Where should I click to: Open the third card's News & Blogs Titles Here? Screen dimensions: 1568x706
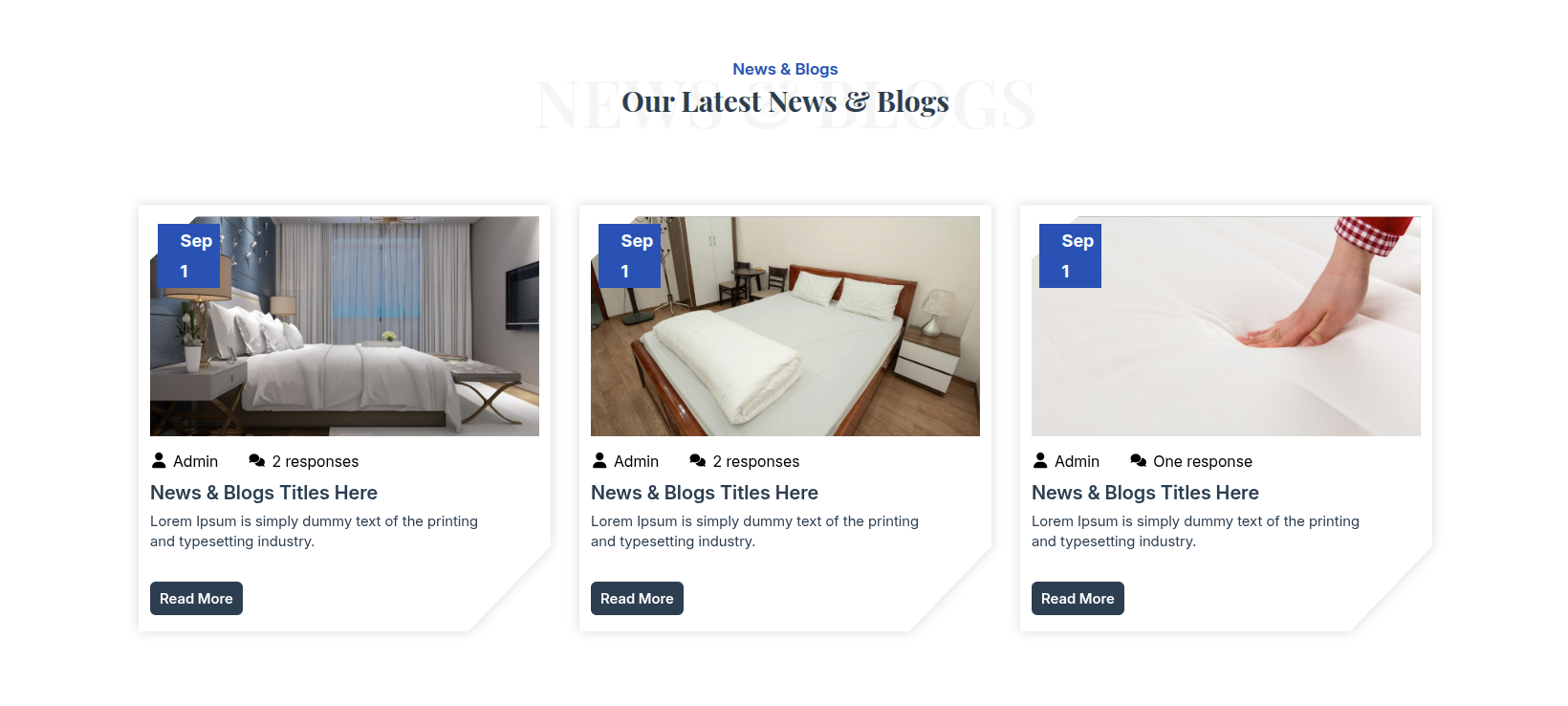[x=1145, y=493]
